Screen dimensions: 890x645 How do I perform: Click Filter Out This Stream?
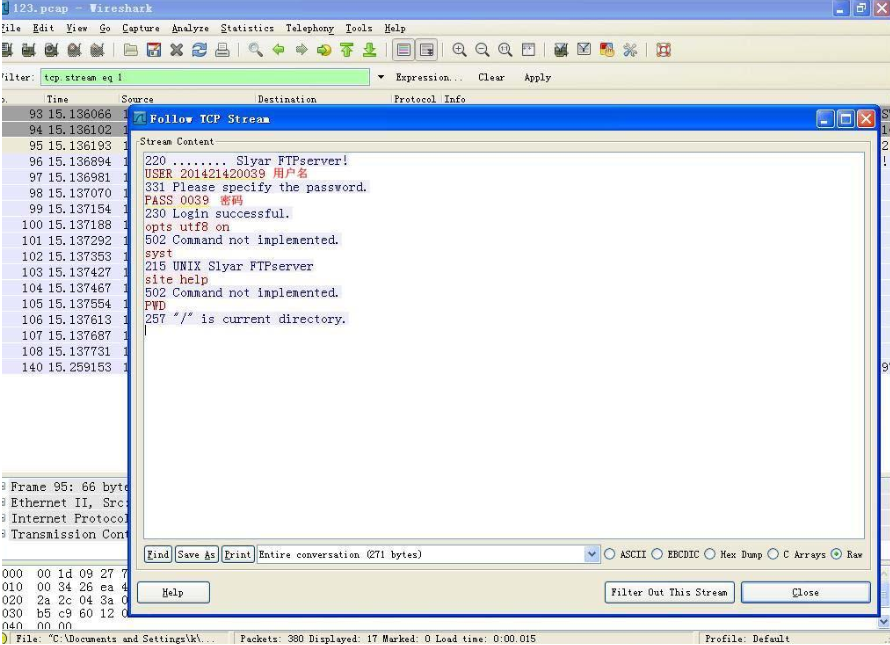tap(669, 592)
